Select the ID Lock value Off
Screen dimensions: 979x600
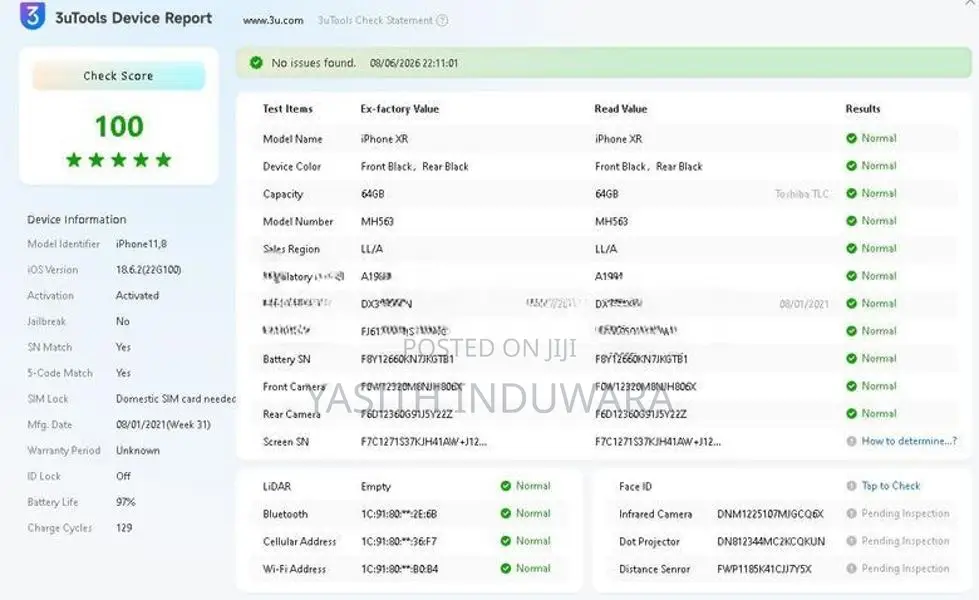123,476
